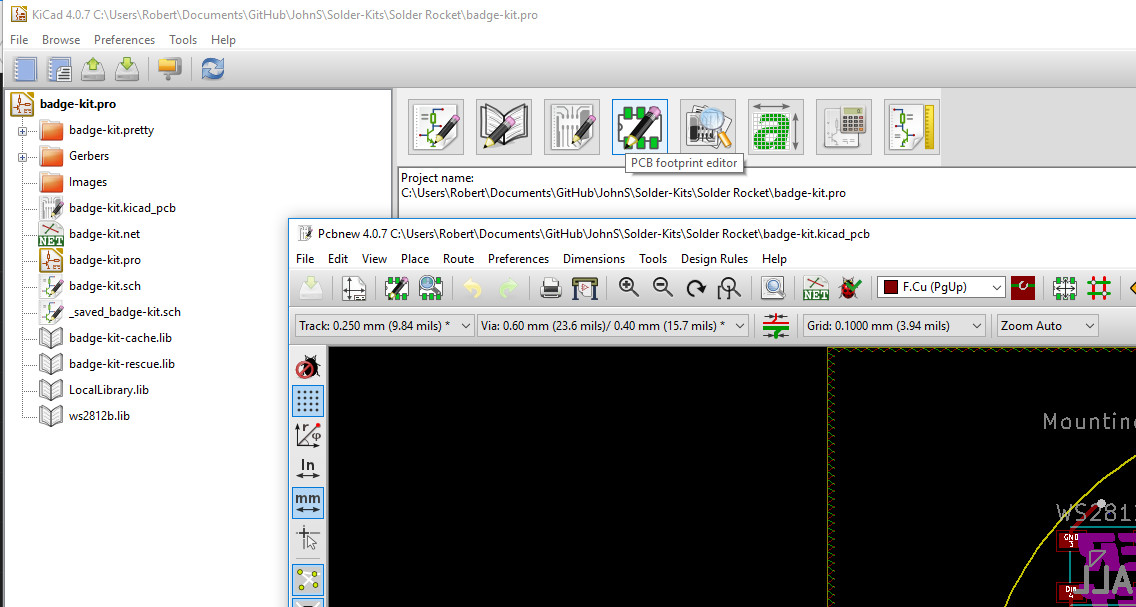The height and width of the screenshot is (607, 1136).
Task: Open Via size dropdown
Action: 613,326
